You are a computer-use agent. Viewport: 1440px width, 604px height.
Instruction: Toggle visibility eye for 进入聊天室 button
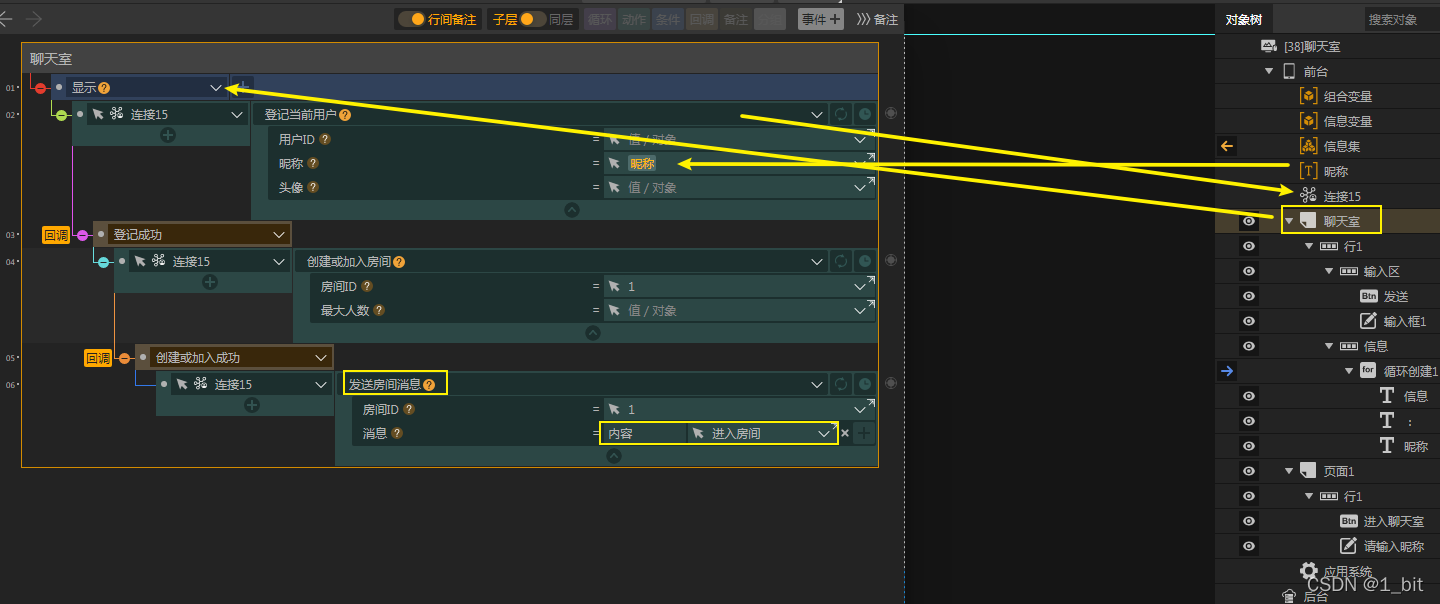[1249, 521]
